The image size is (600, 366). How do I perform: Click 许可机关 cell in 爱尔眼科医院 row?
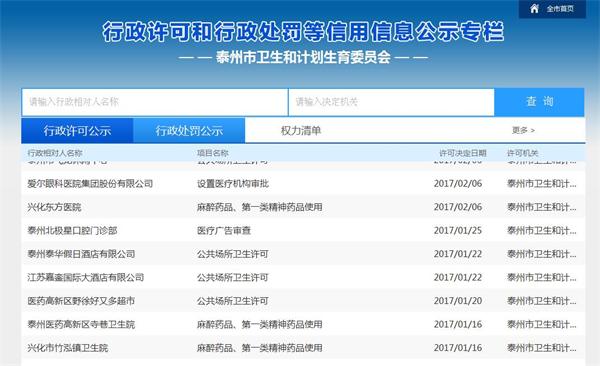(541, 184)
